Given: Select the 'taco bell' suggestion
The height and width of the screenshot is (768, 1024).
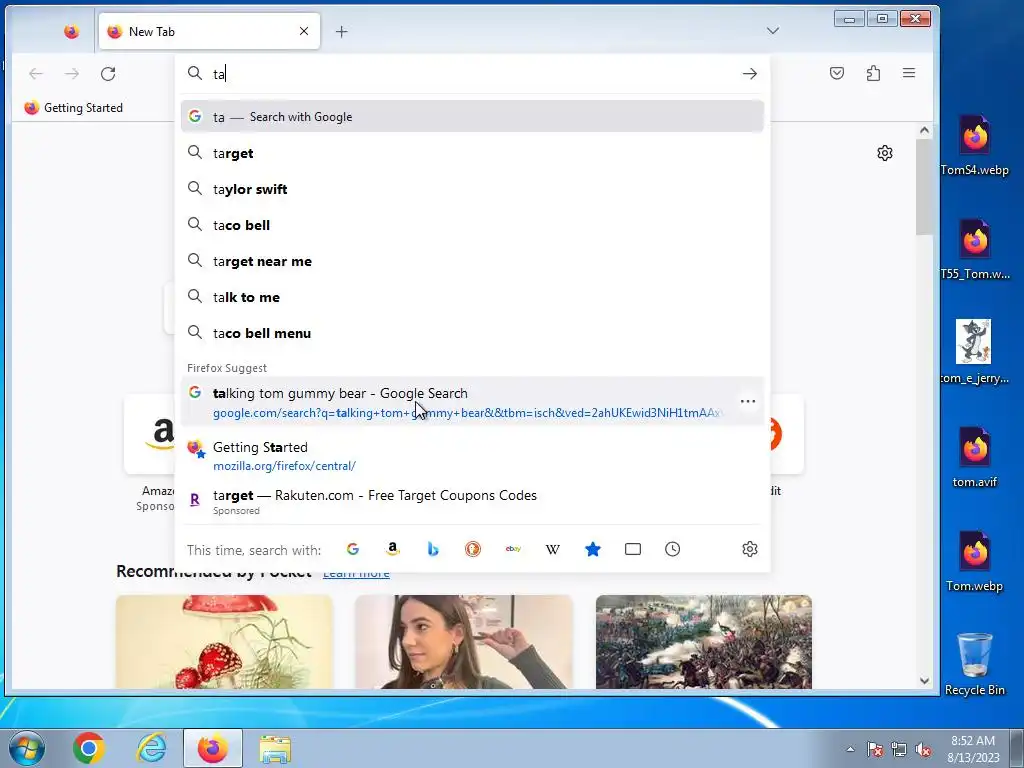Looking at the screenshot, I should click(472, 225).
